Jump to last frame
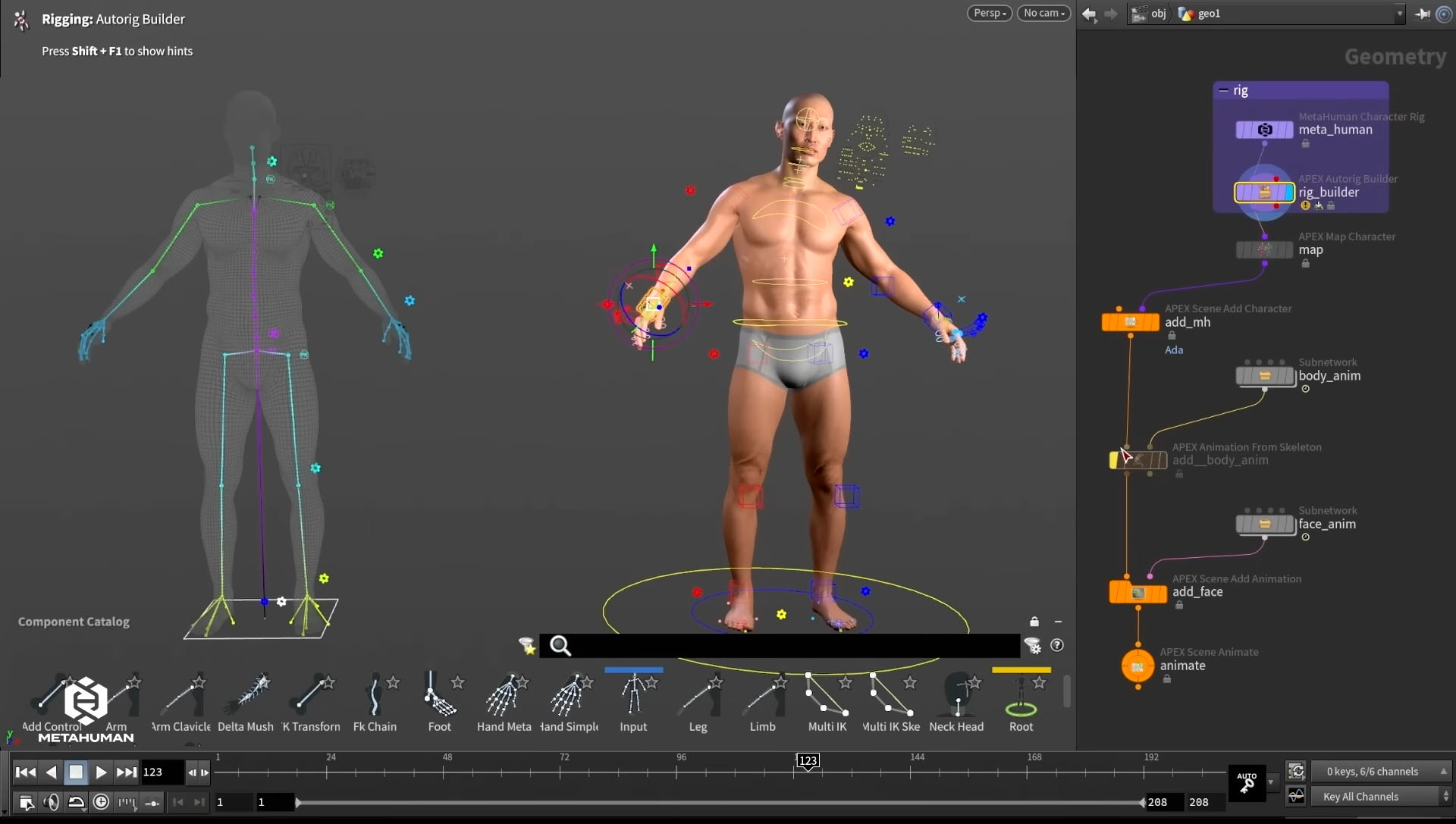1456x824 pixels. (x=127, y=772)
